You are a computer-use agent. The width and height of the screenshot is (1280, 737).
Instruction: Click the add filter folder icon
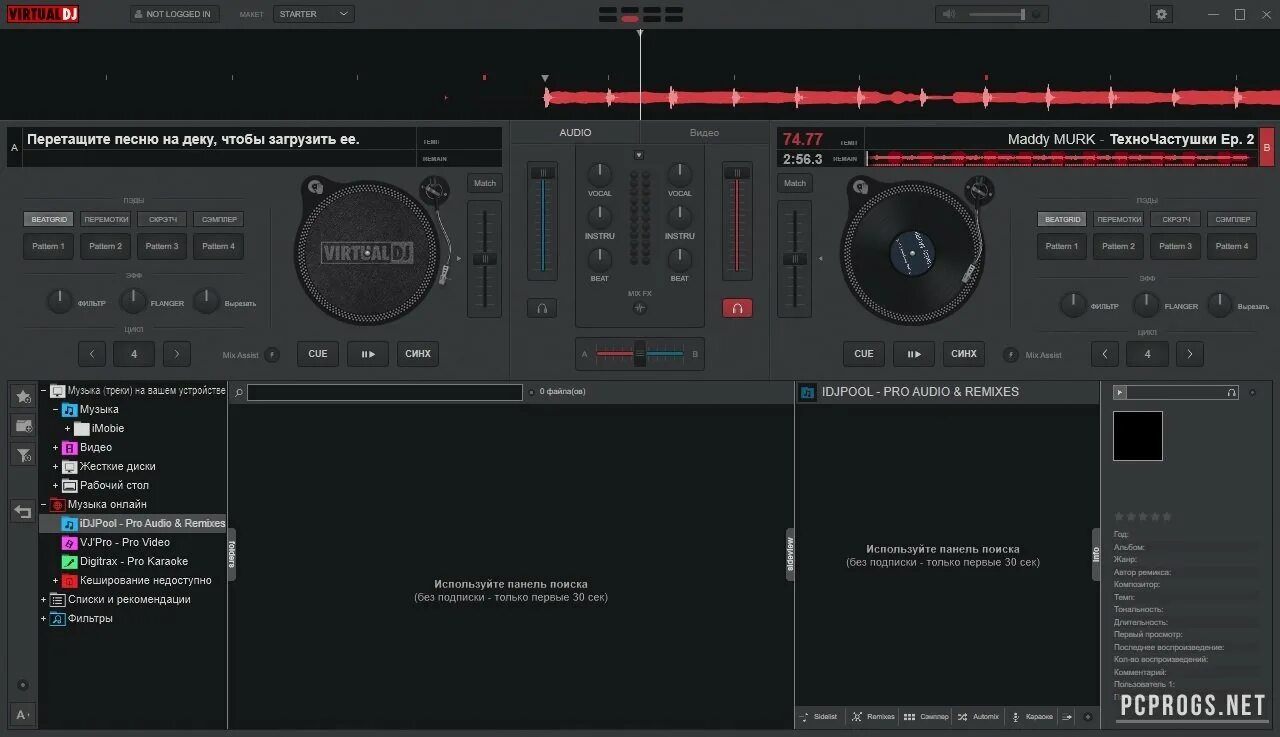click(x=23, y=456)
